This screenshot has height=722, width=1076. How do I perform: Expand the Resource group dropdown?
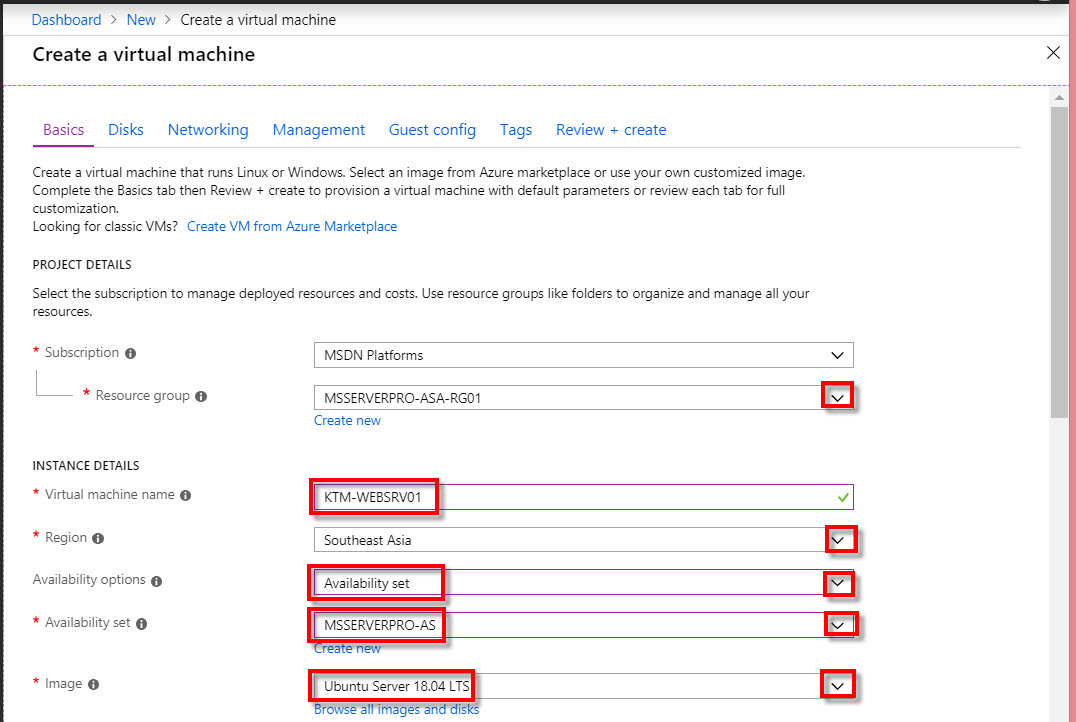838,395
